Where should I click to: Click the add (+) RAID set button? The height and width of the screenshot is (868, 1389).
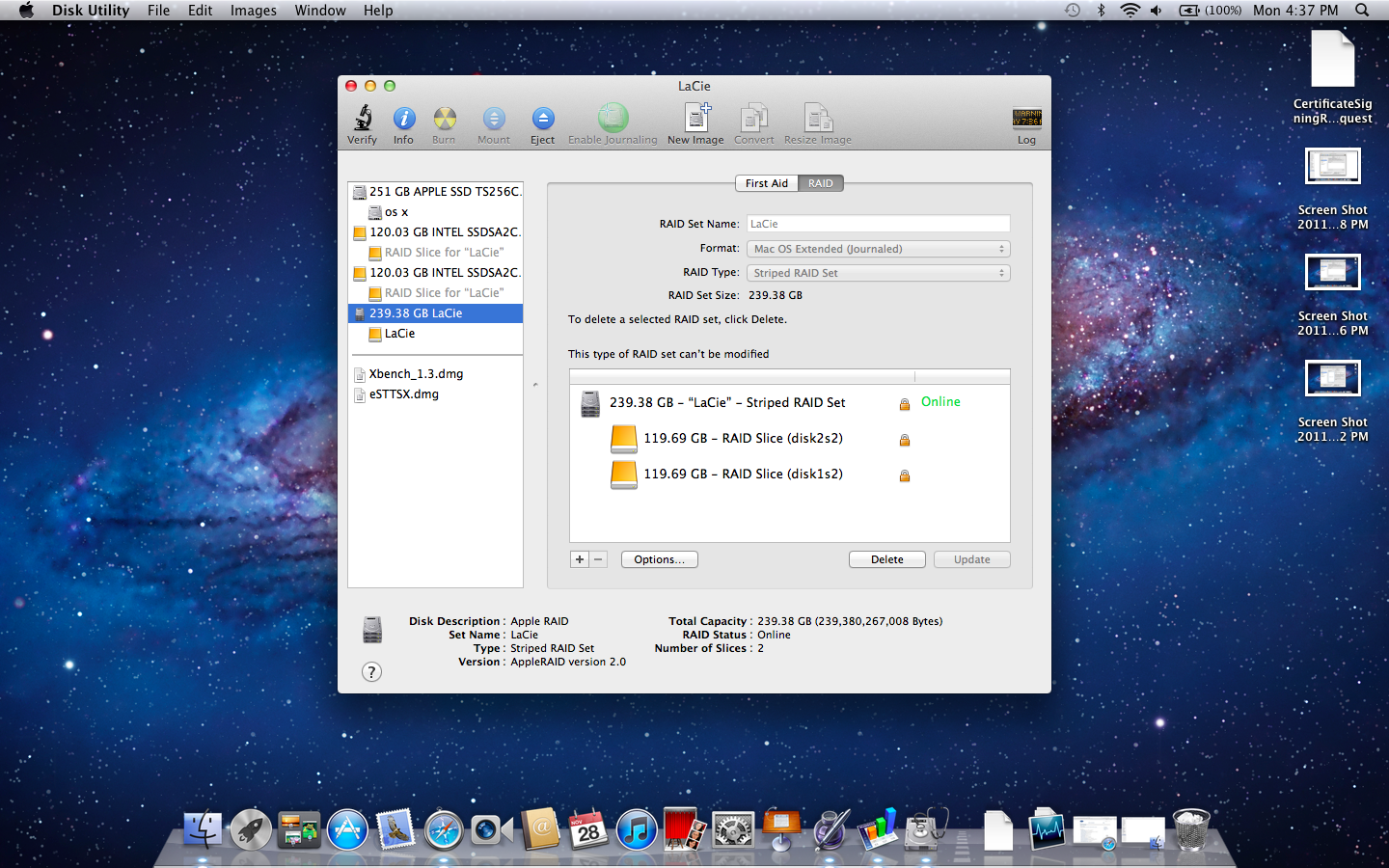580,559
